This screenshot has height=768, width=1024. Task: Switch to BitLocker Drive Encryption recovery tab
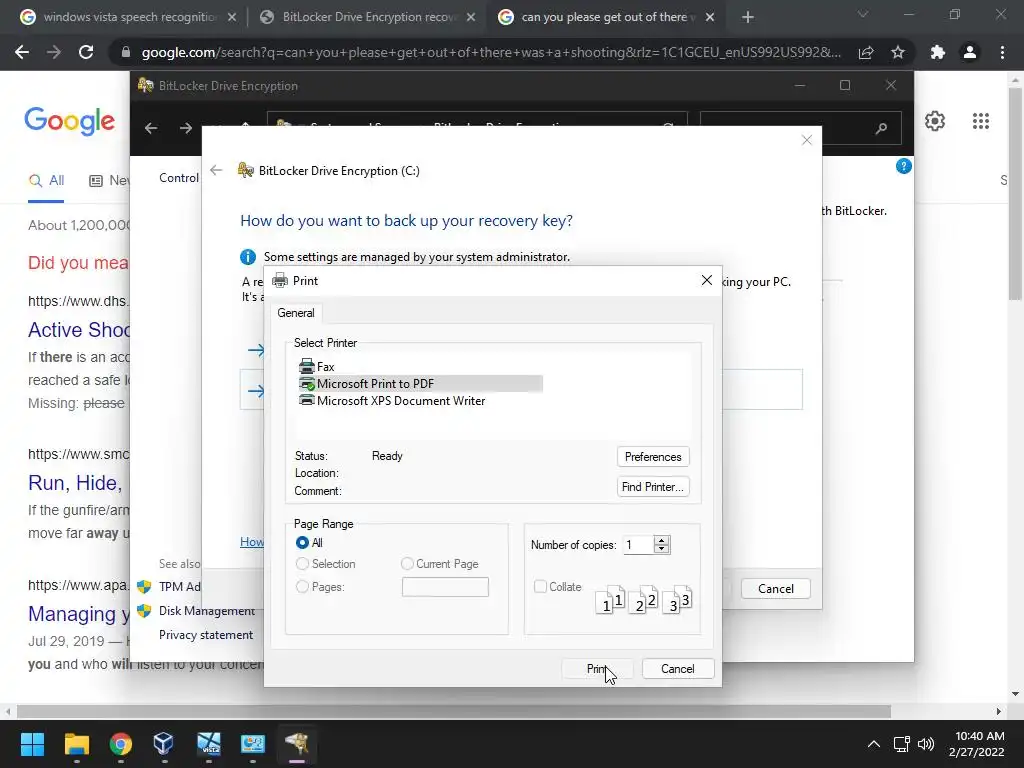[368, 17]
